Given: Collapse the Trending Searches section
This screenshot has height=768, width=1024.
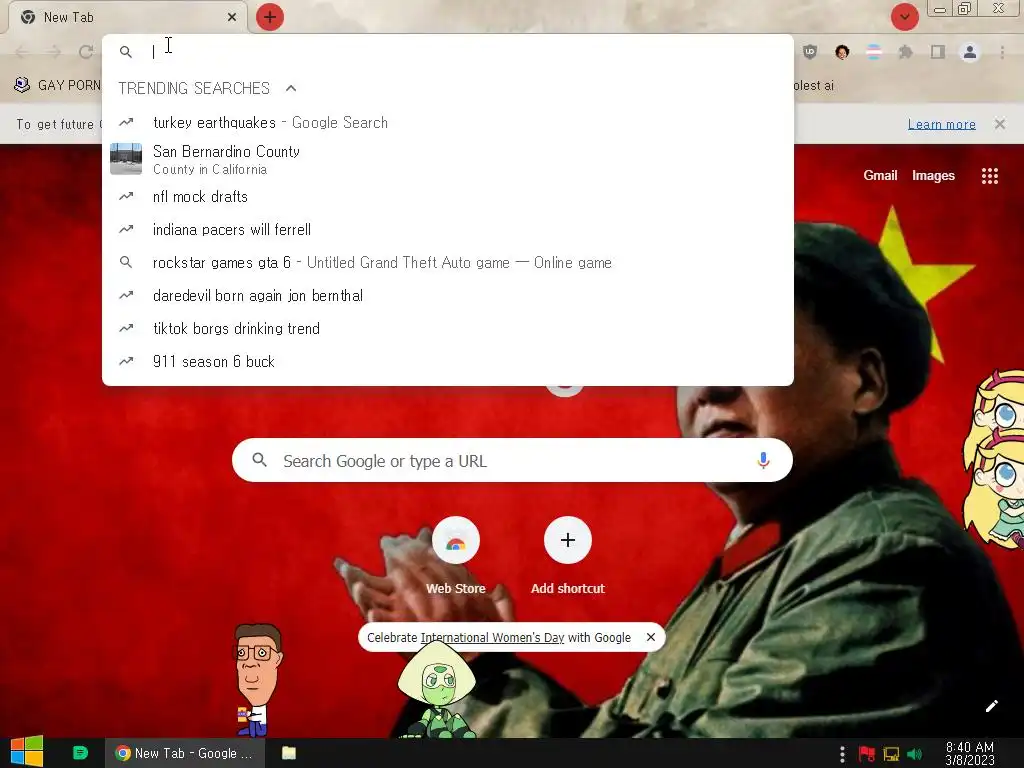Looking at the screenshot, I should [x=291, y=88].
